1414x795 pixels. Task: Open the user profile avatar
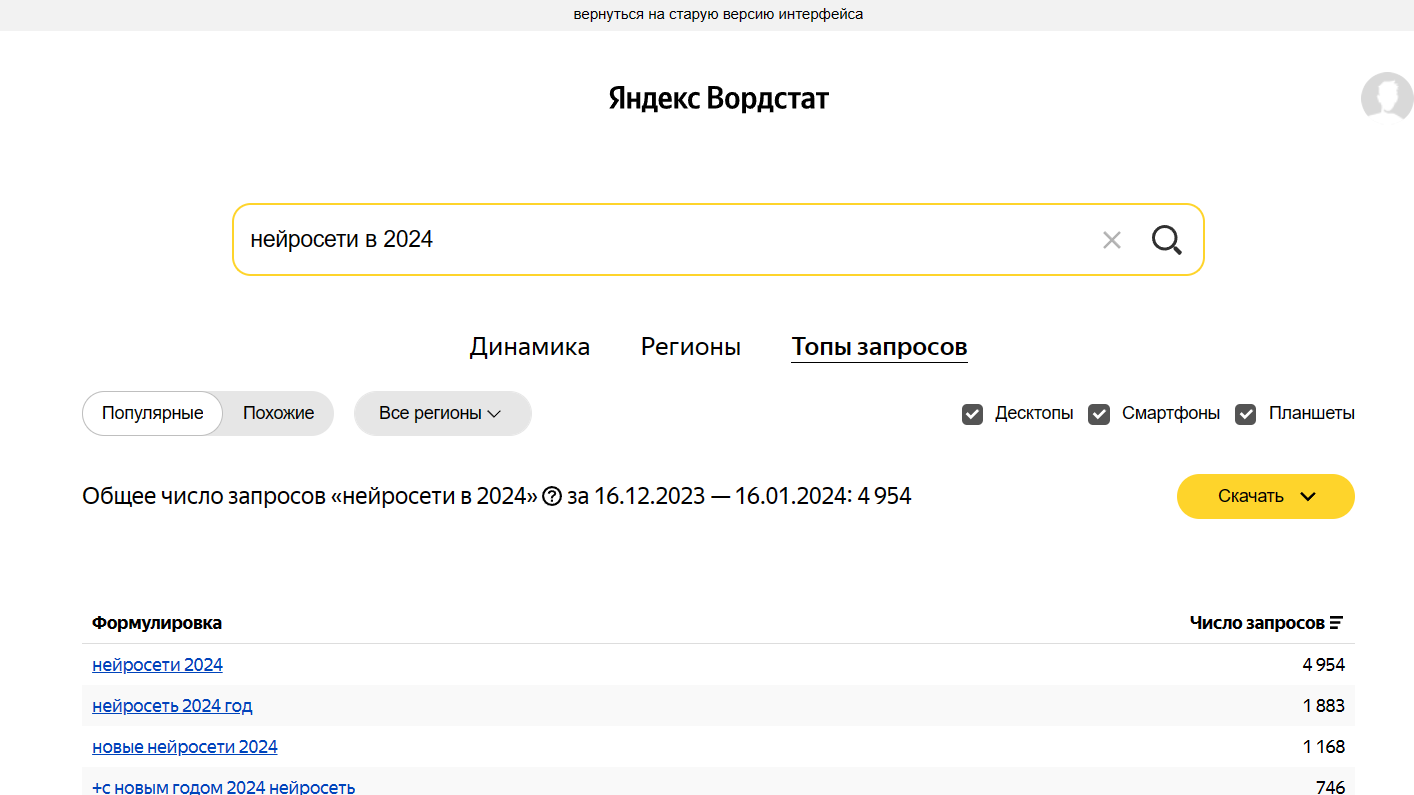[1387, 98]
